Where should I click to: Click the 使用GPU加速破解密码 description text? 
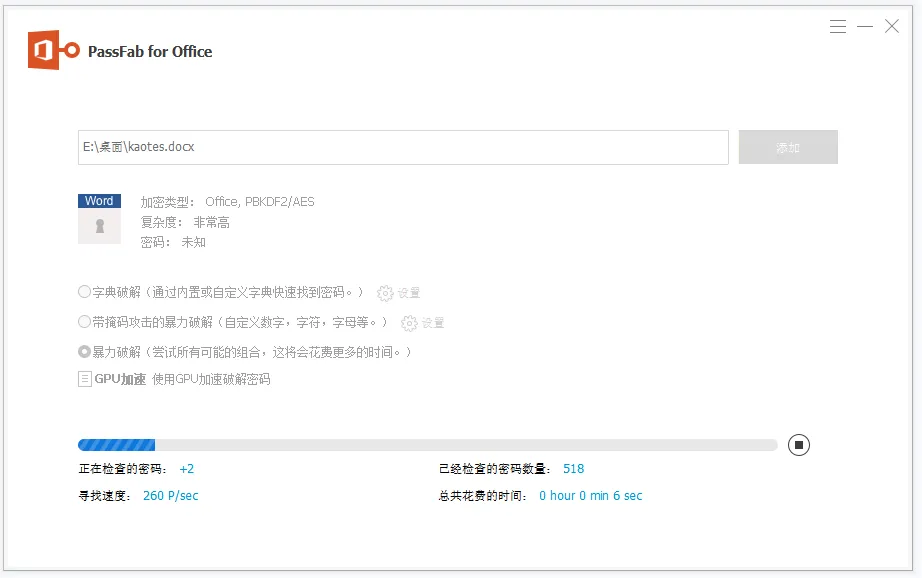point(211,379)
